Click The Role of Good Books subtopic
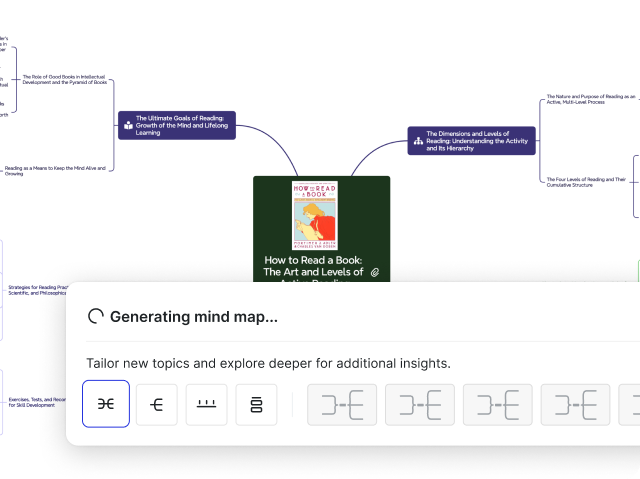The width and height of the screenshot is (640, 479). click(64, 80)
